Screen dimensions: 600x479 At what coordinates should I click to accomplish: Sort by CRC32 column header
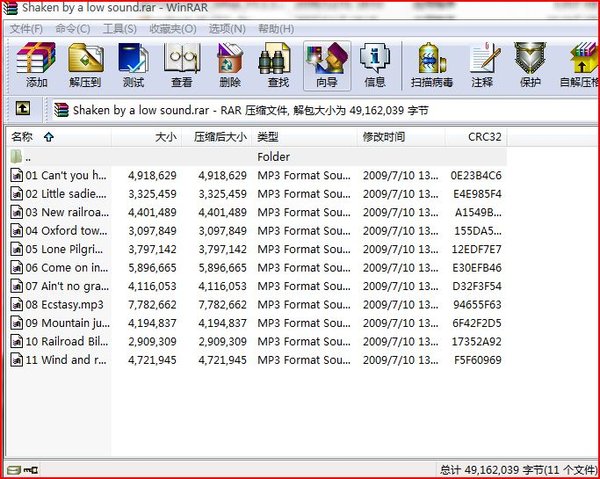pyautogui.click(x=476, y=137)
